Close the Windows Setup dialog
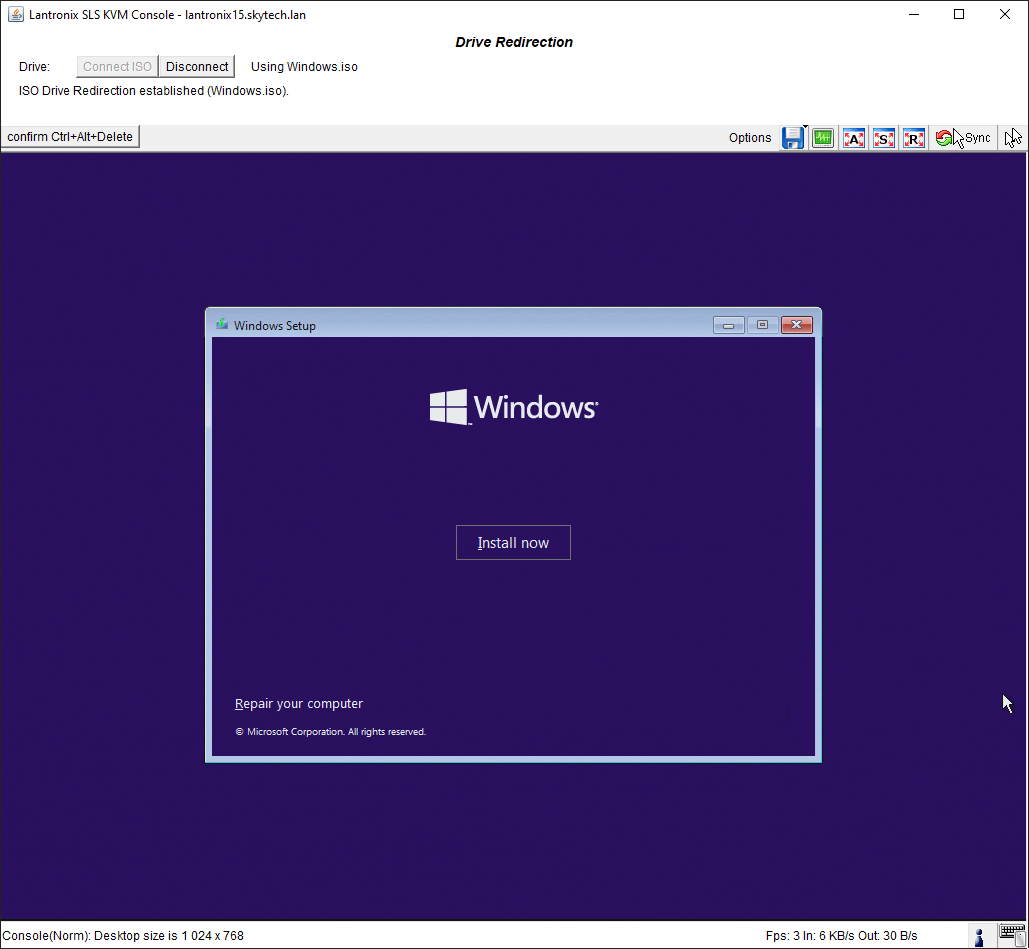The width and height of the screenshot is (1029, 949). point(796,325)
